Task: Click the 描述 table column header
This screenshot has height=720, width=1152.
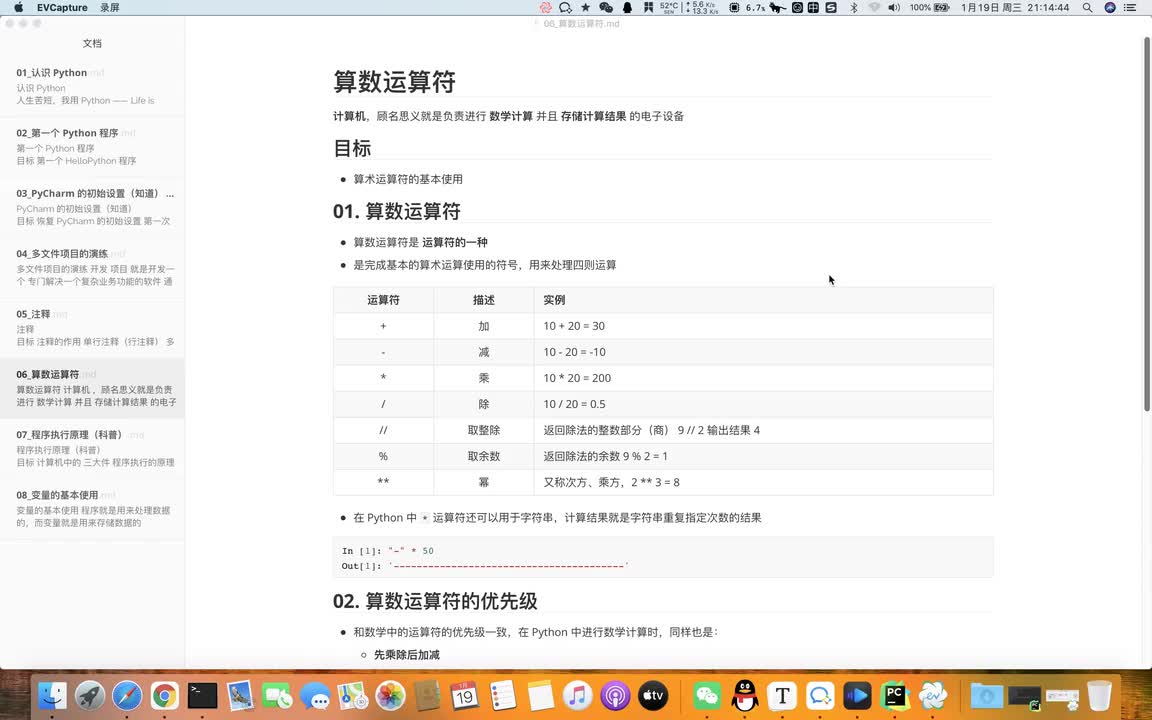Action: click(x=483, y=300)
